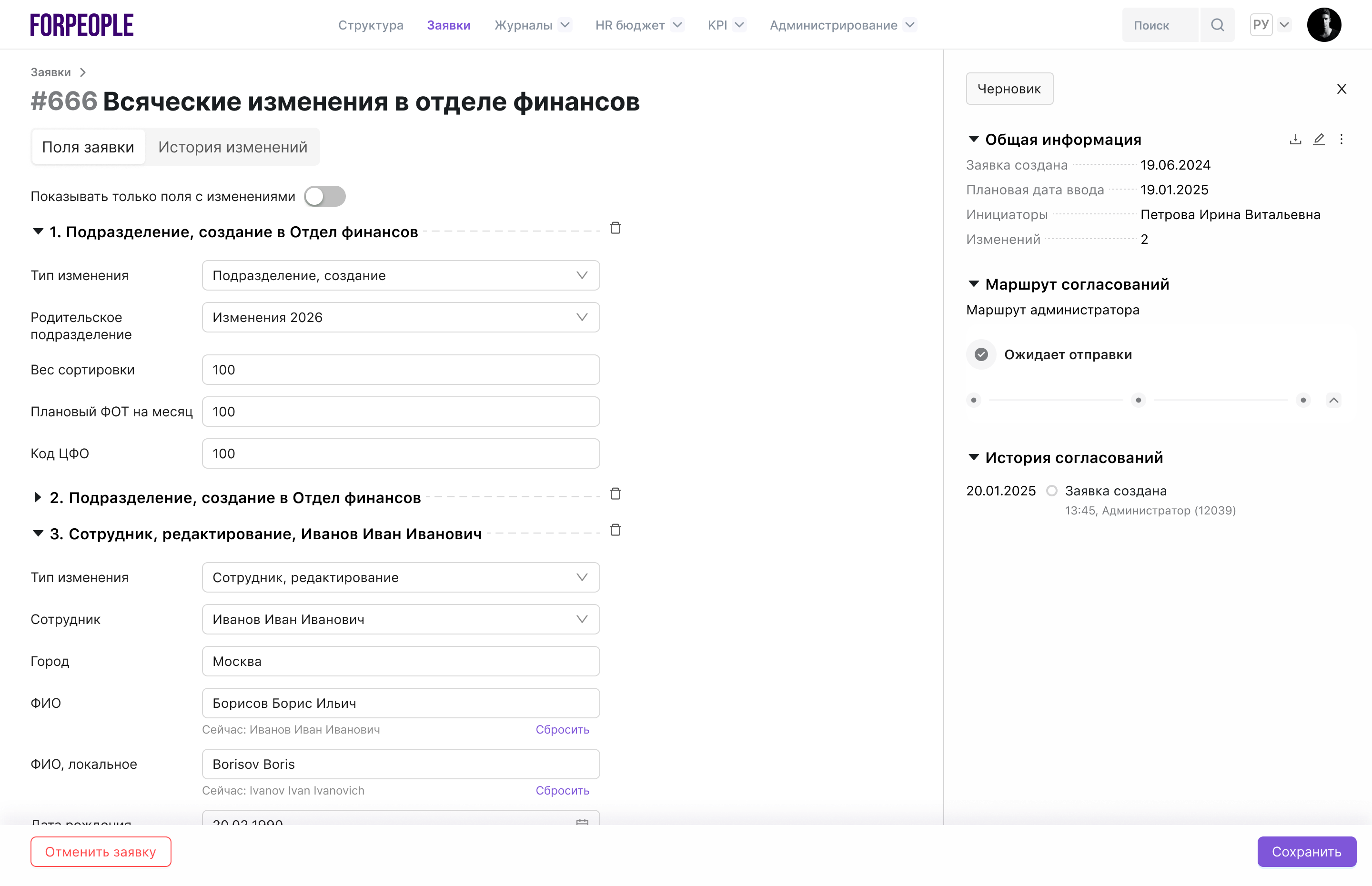
Task: Click the download icon in Общая информация panel
Action: [1295, 139]
